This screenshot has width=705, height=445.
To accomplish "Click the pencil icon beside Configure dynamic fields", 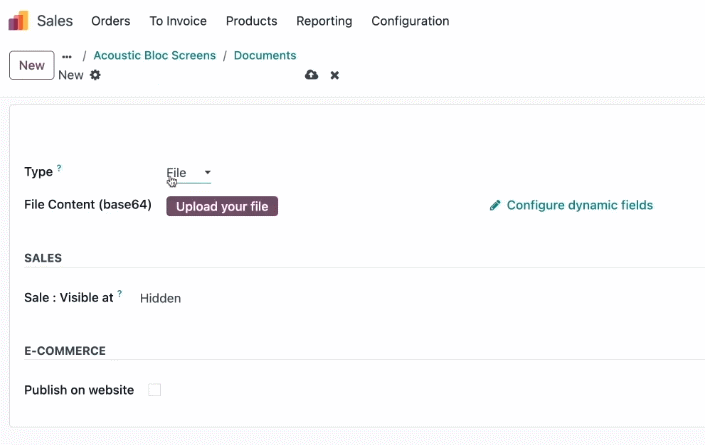I will (x=495, y=205).
